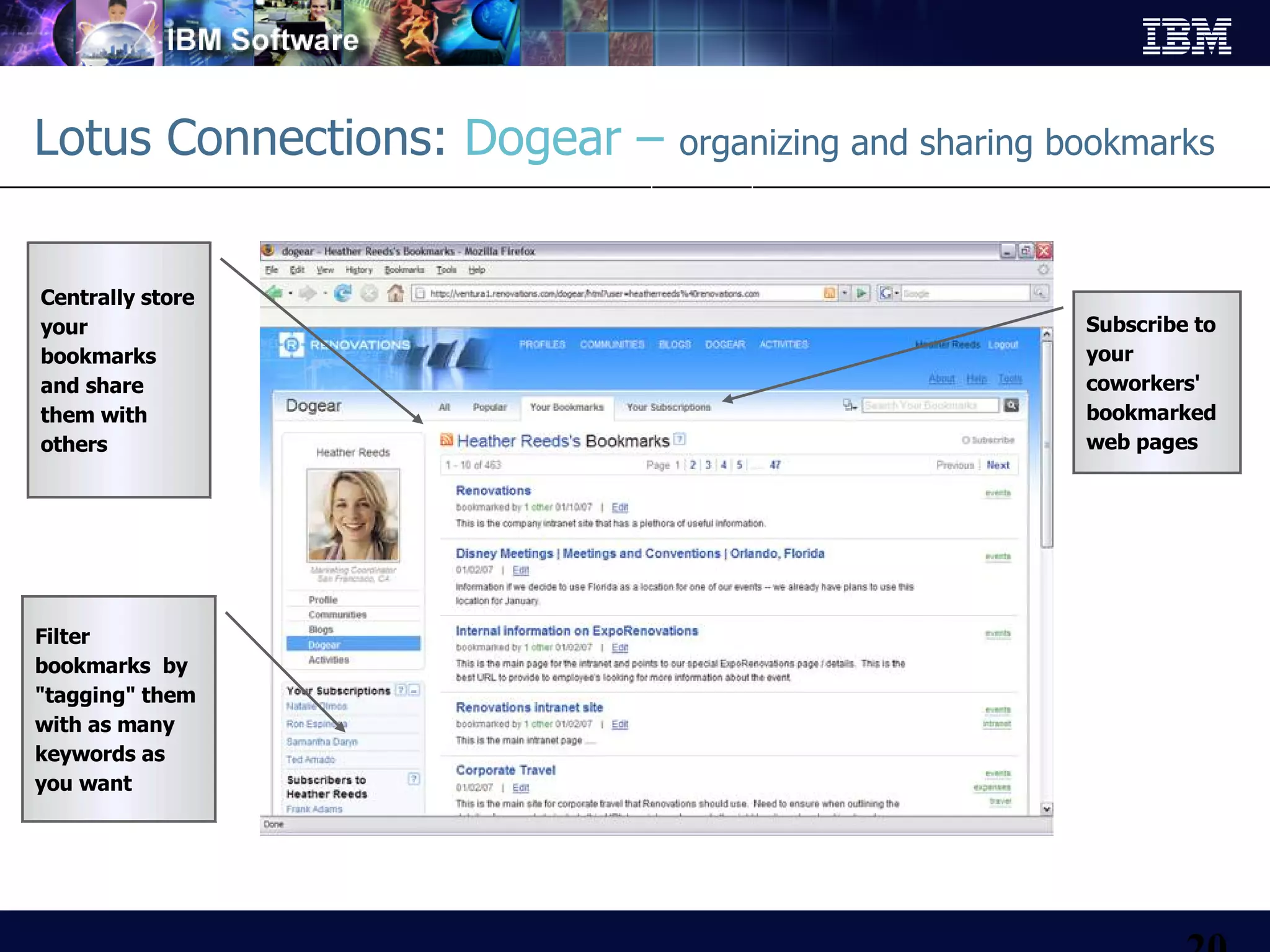Reload the page with the Refresh icon

(342, 293)
